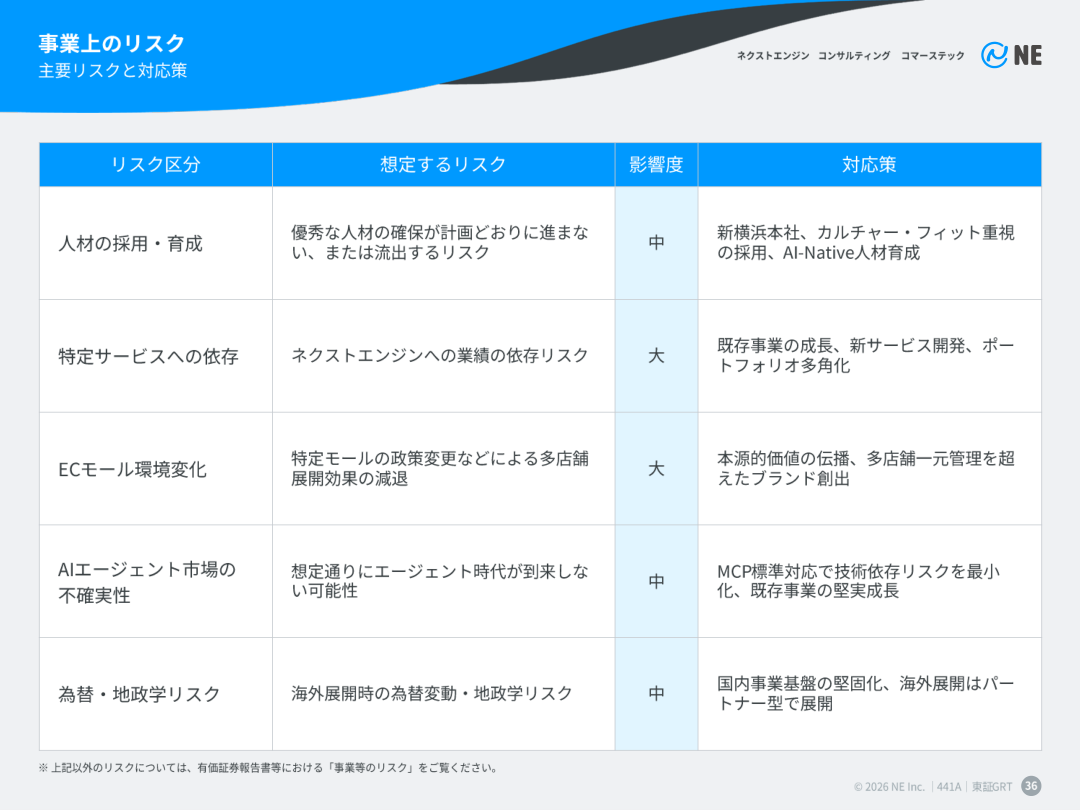
Task: Click the 国内事業基盤の堅固化 countermeasure cell
Action: 869,694
